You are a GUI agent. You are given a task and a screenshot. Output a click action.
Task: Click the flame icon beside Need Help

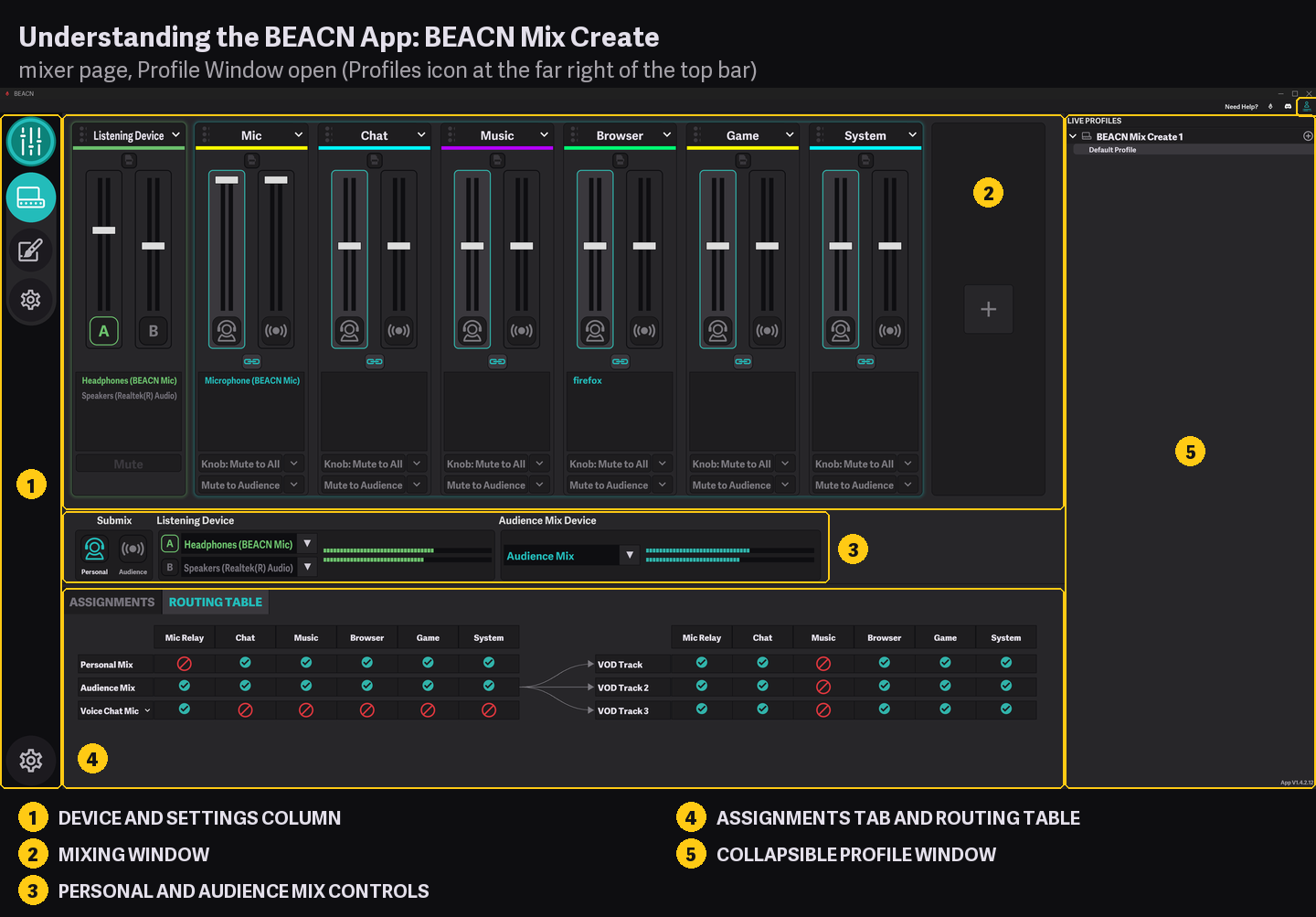tap(1270, 107)
